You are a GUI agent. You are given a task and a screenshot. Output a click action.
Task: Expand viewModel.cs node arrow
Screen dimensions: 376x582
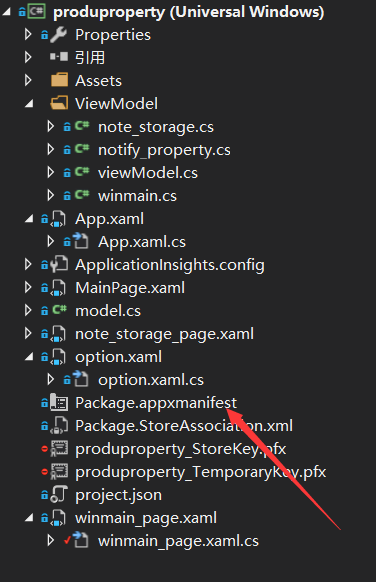pyautogui.click(x=51, y=173)
